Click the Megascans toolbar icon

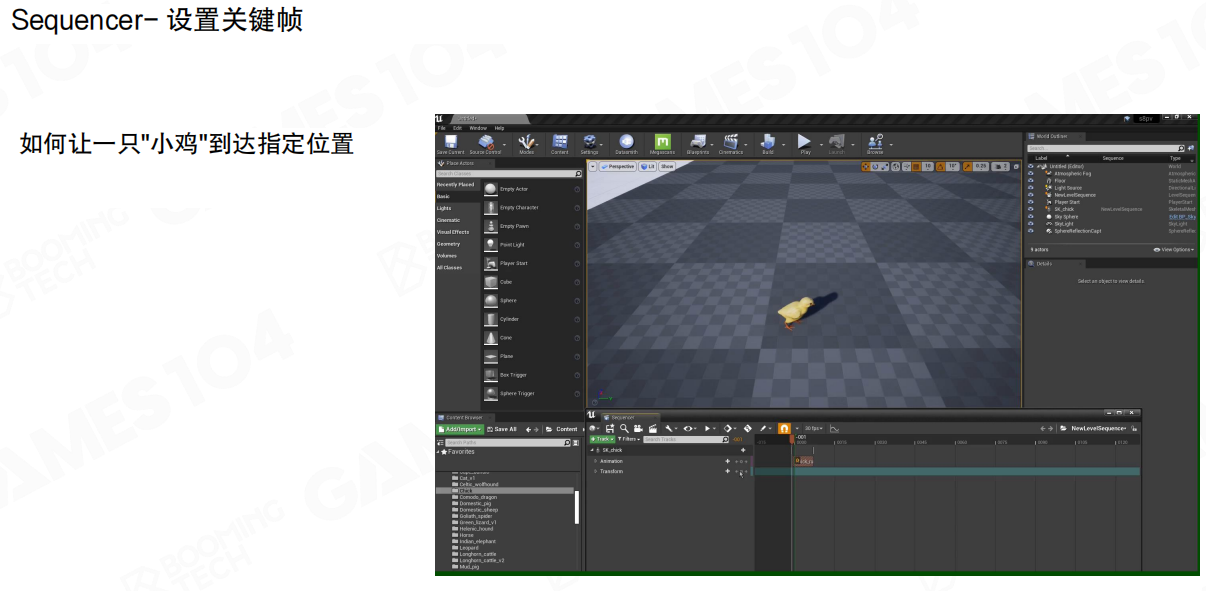click(662, 143)
